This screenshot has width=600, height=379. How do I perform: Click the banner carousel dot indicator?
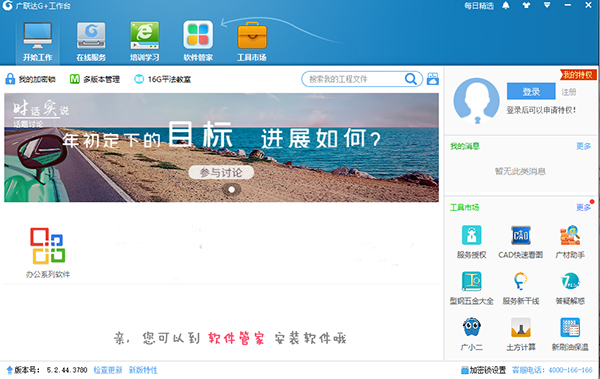click(232, 190)
